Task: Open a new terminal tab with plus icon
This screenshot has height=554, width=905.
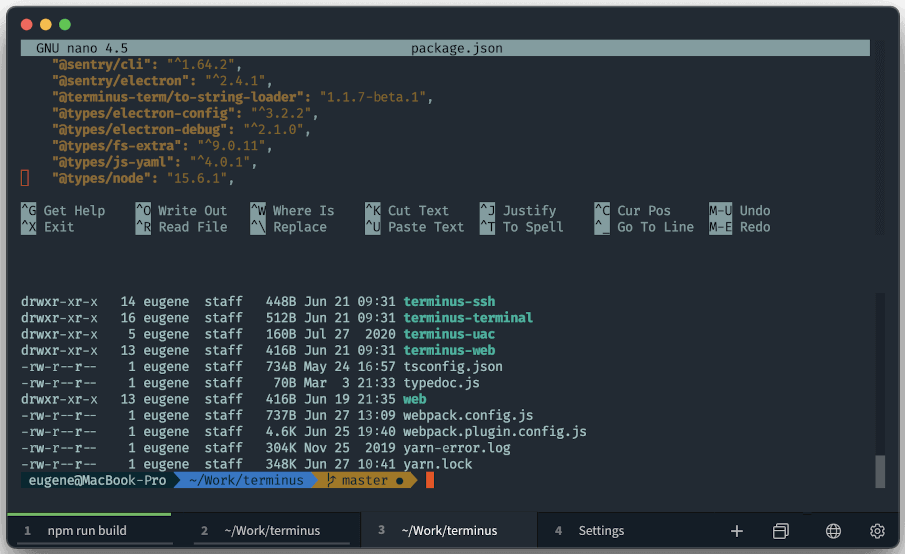Action: 737,531
